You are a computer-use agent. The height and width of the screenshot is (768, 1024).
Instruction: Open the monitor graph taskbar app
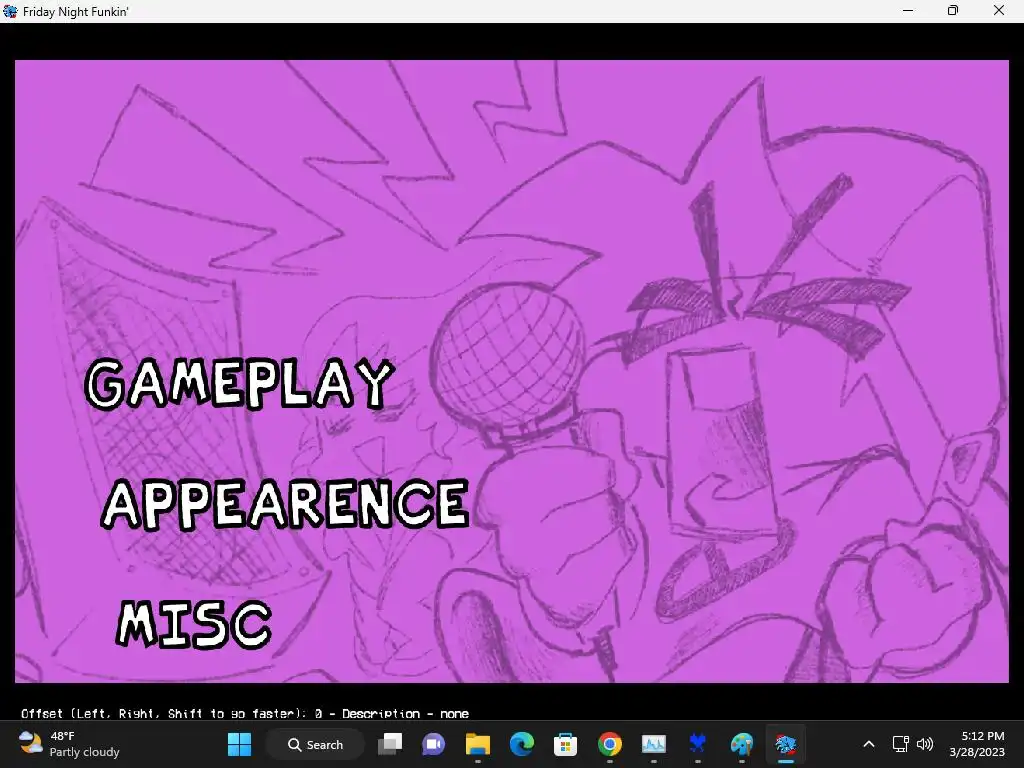point(653,744)
